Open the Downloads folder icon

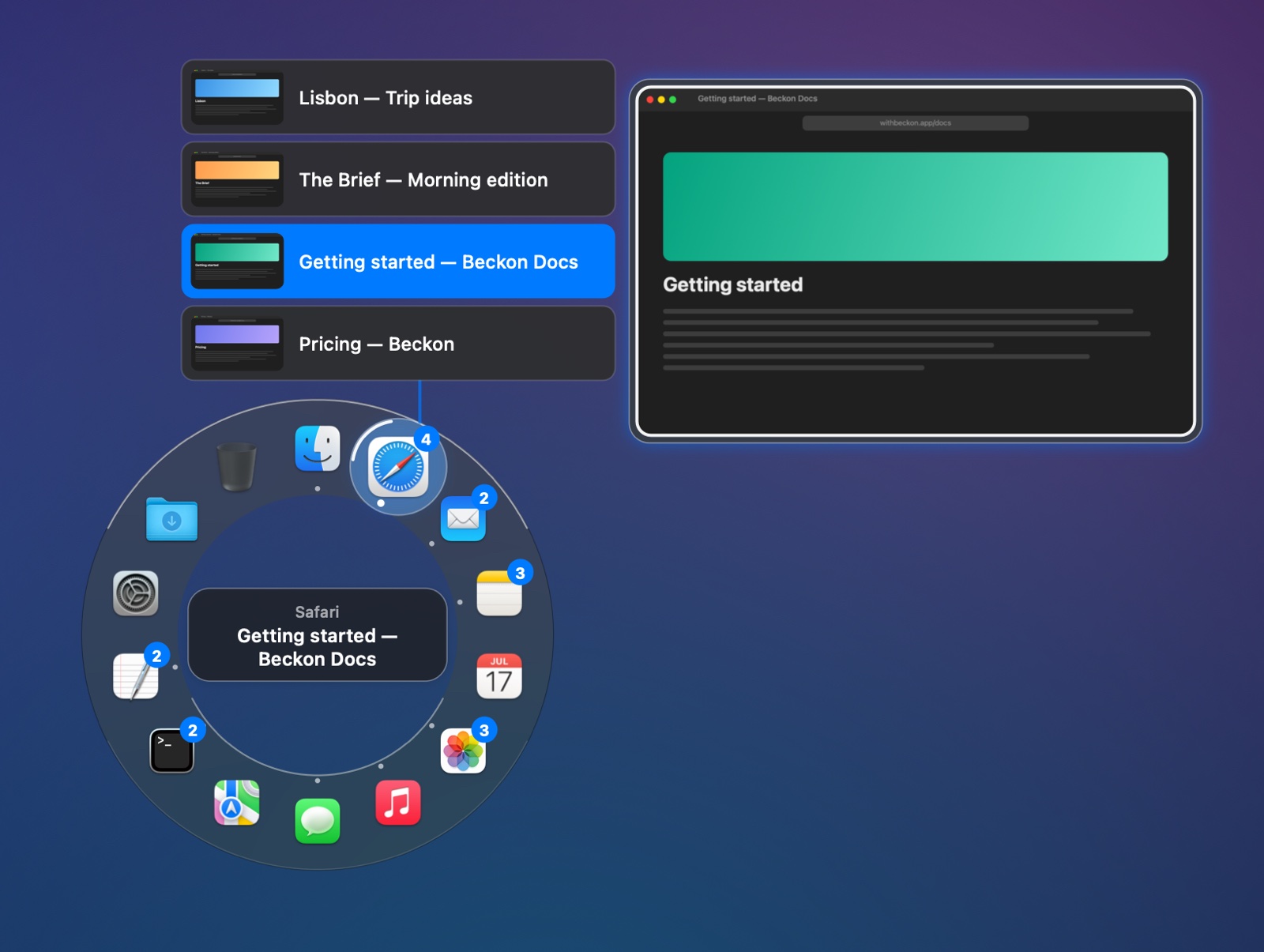[172, 519]
